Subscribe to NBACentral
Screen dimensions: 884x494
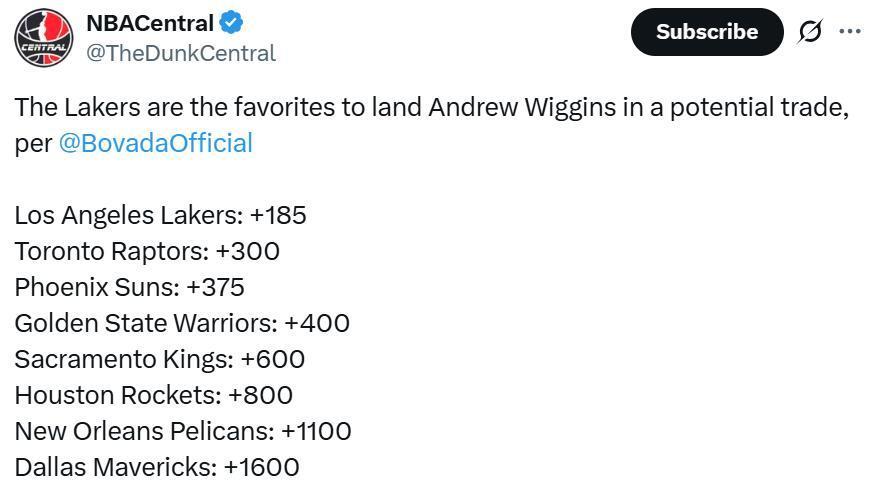click(x=707, y=32)
